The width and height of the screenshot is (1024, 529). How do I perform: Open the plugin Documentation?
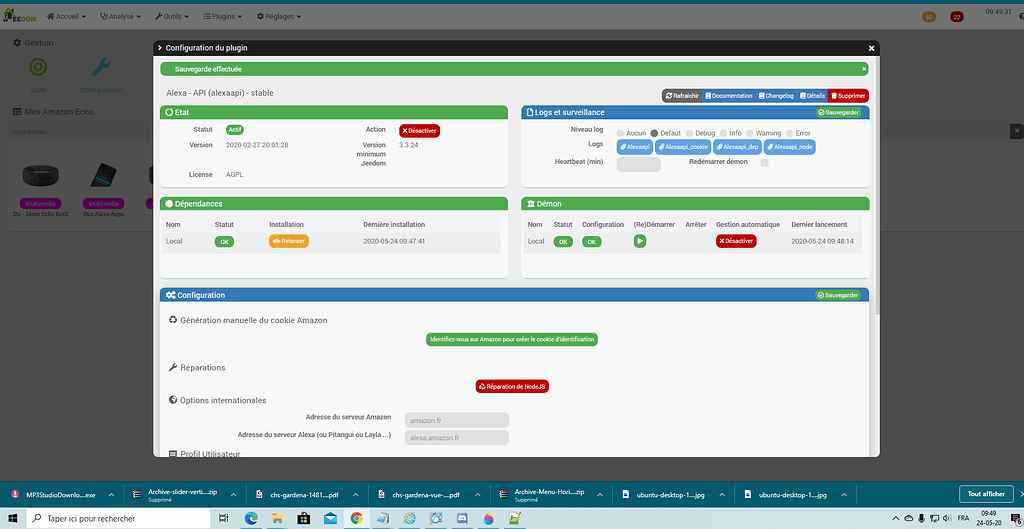click(729, 95)
